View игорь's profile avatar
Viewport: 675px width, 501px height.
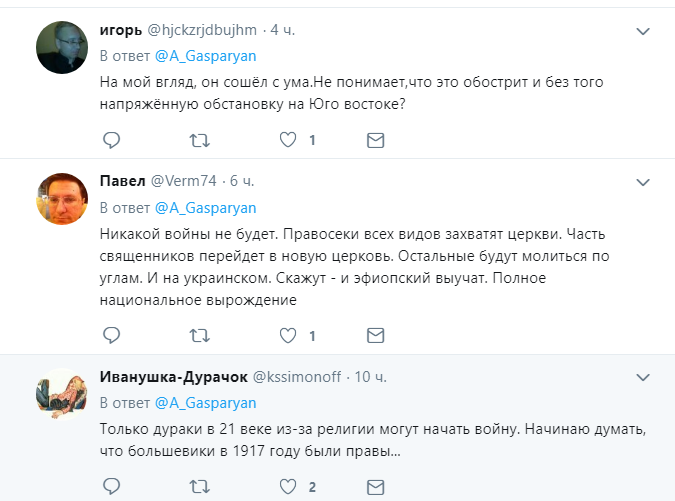point(62,47)
